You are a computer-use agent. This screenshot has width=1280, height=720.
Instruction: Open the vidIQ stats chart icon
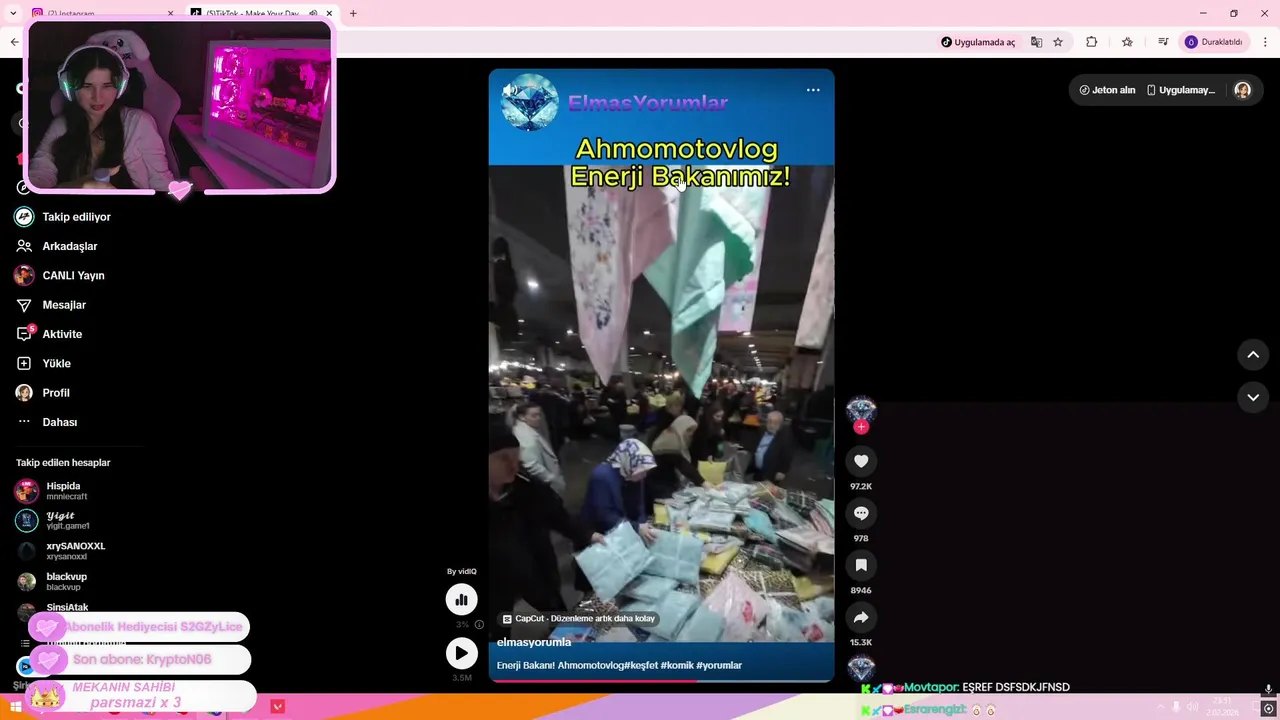tap(461, 599)
